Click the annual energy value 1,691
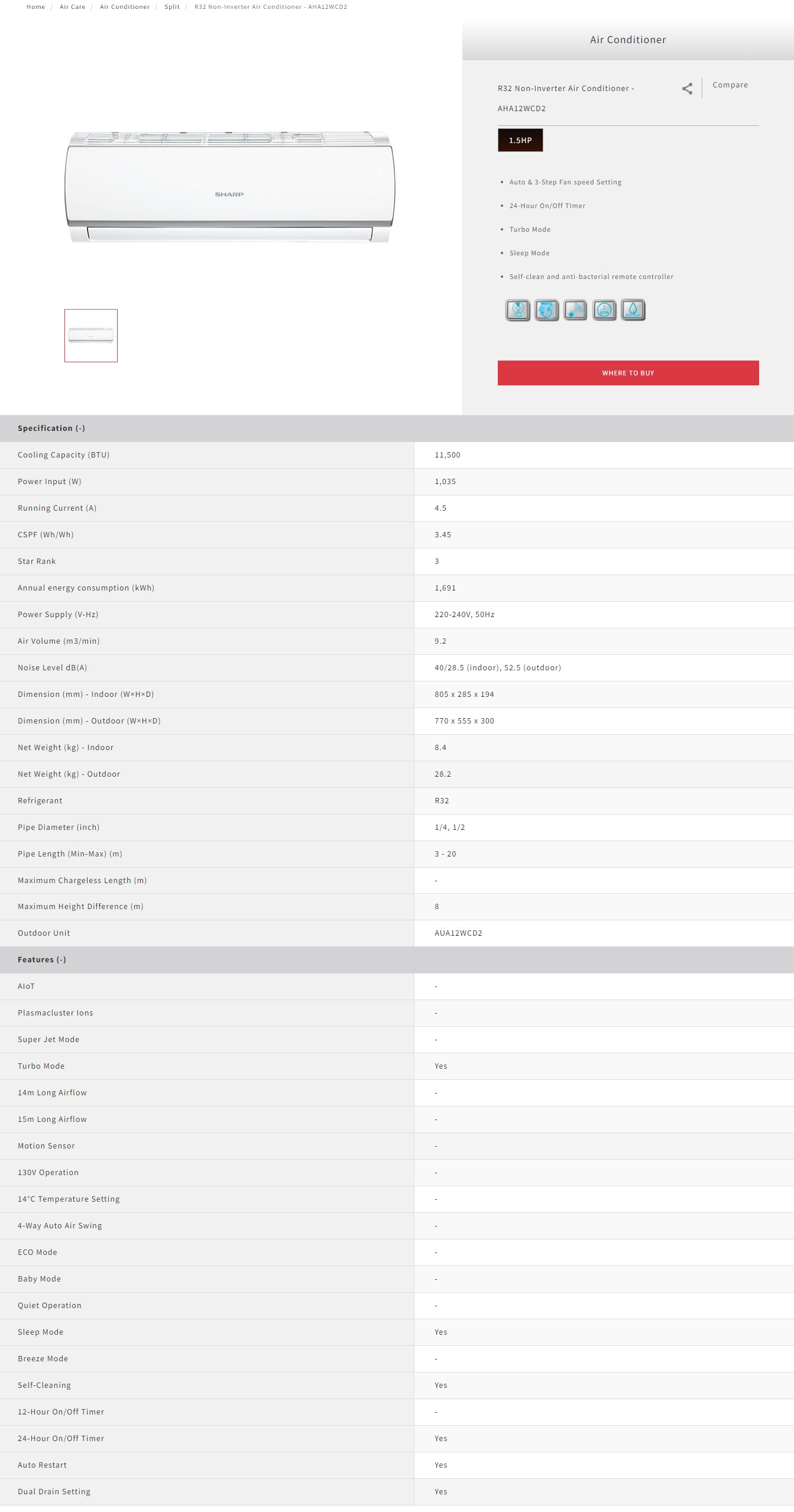The image size is (794, 1512). click(x=445, y=588)
